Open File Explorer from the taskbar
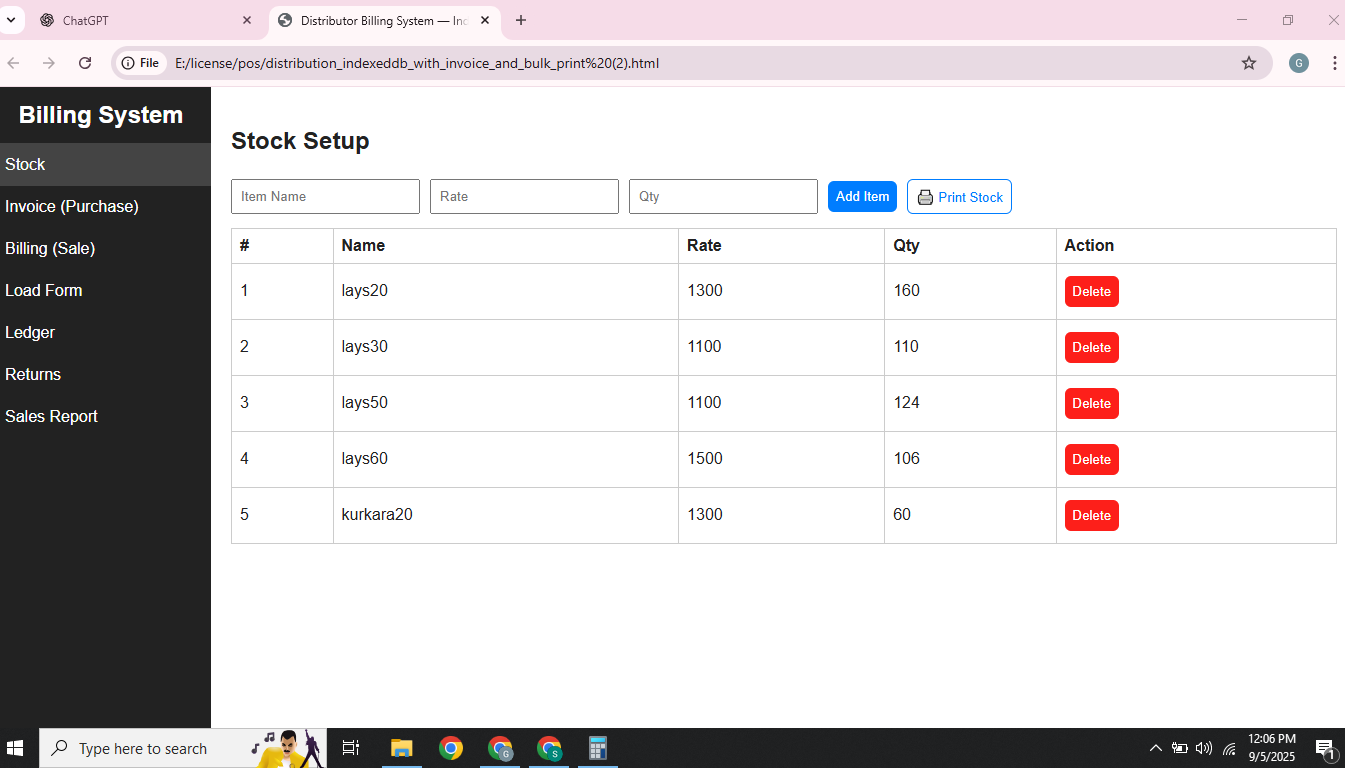Screen dimensions: 1345x768 pos(402,748)
